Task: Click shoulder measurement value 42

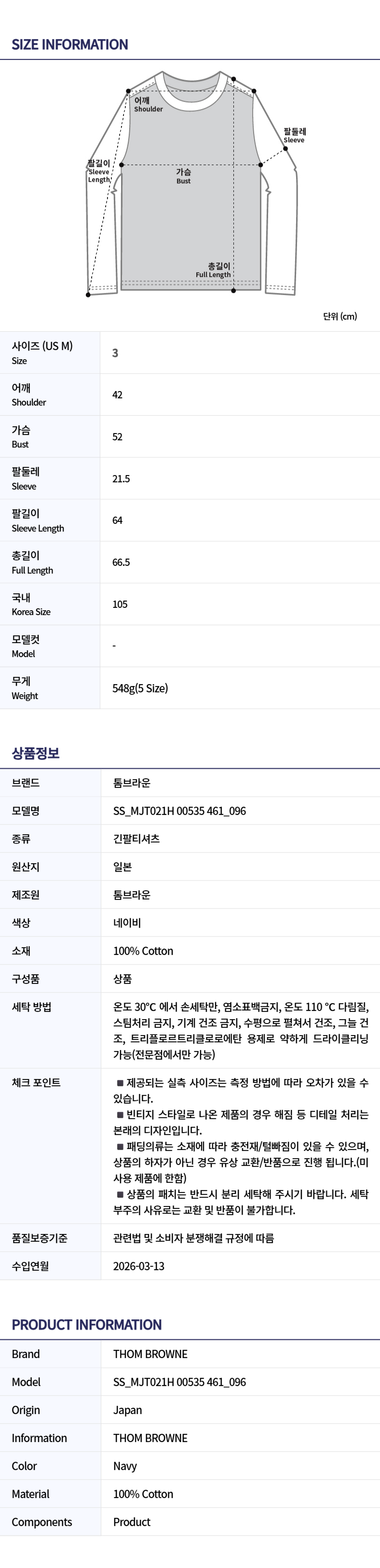Action: coord(117,395)
